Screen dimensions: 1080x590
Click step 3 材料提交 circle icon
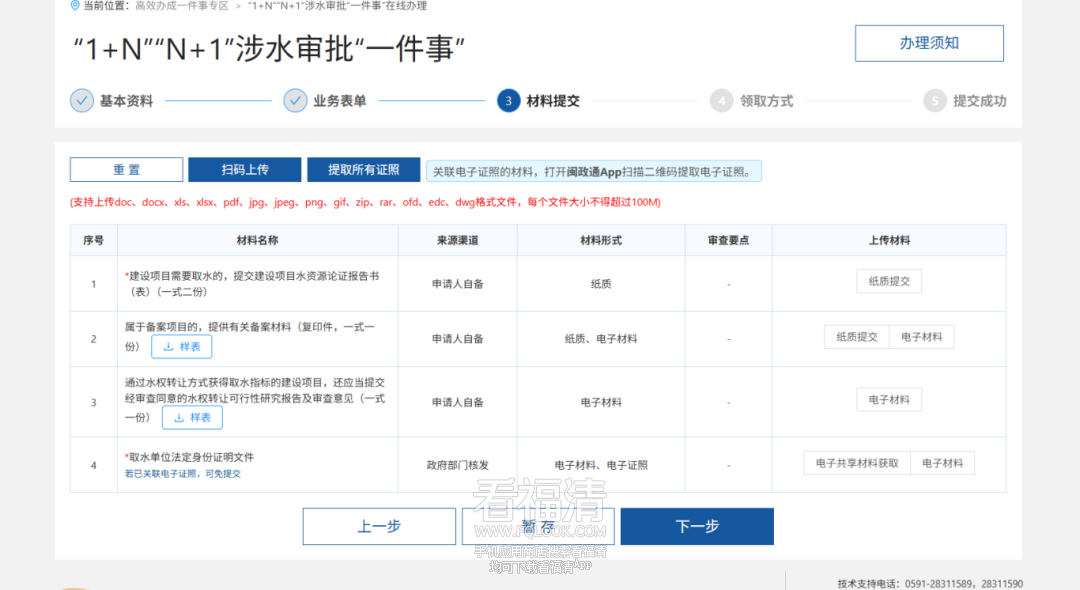508,101
